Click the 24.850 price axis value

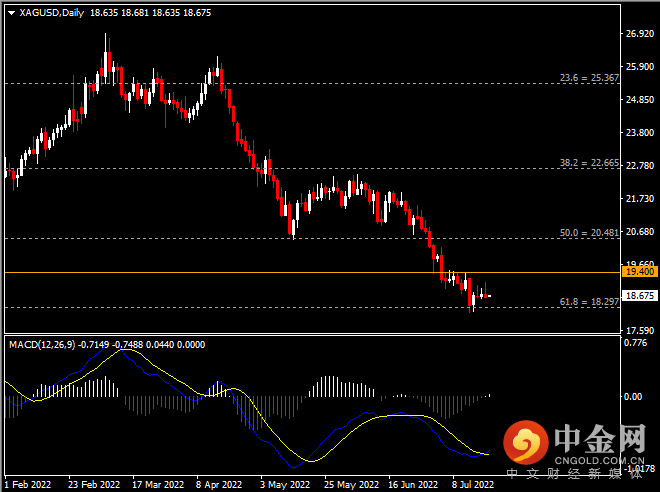click(640, 100)
